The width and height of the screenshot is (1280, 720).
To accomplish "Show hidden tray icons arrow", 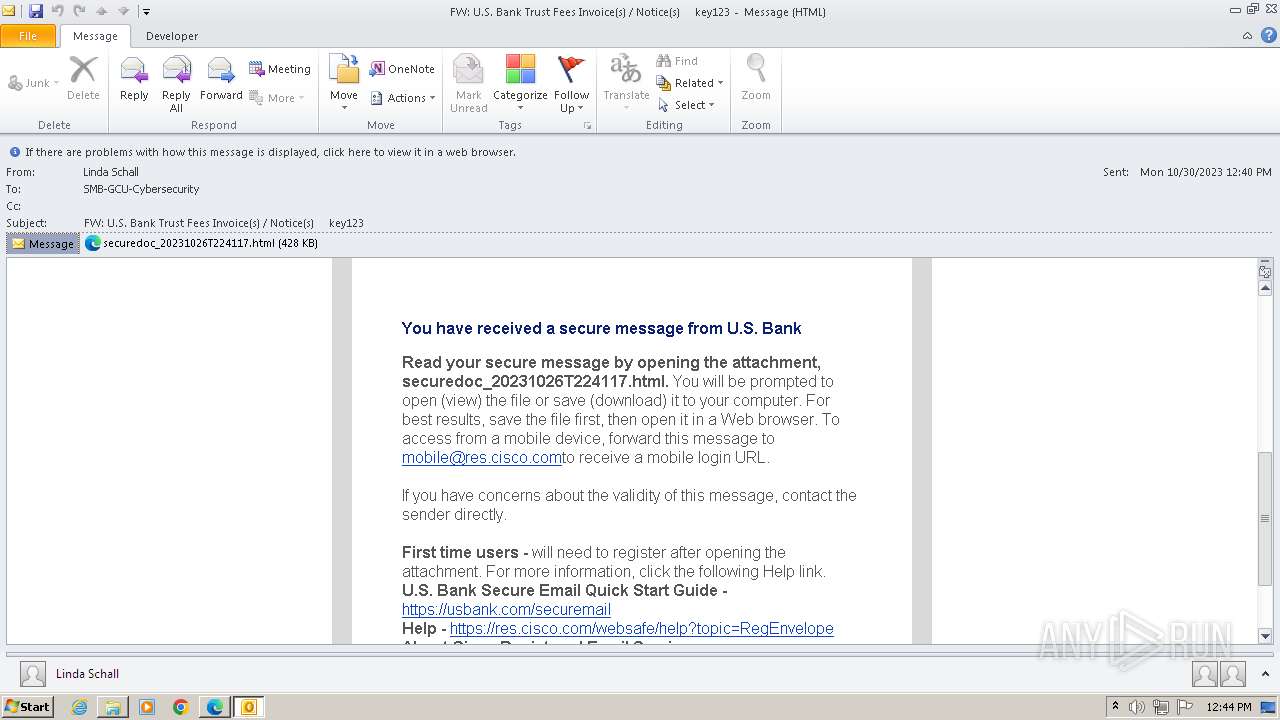I will point(1115,707).
